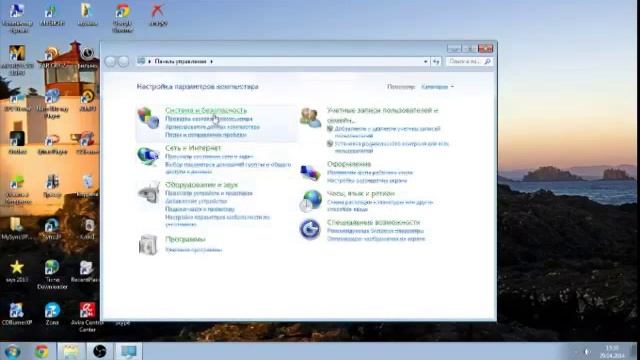Click the Добавление устройства link

coord(196,201)
